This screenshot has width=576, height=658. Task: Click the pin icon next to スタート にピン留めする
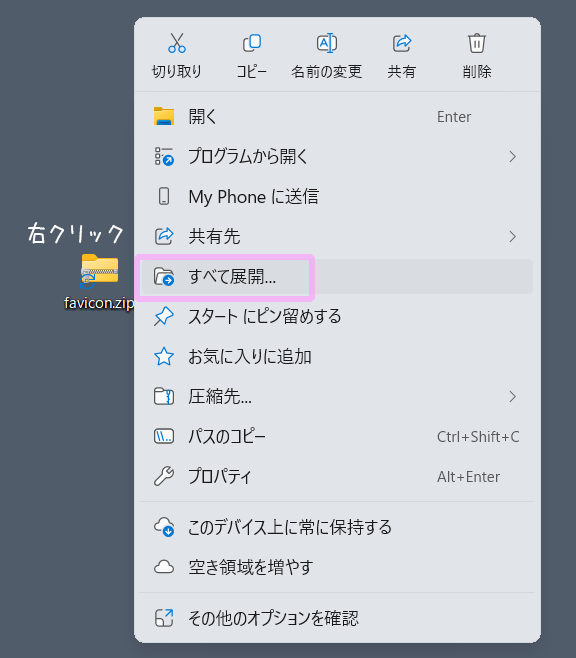pyautogui.click(x=164, y=316)
